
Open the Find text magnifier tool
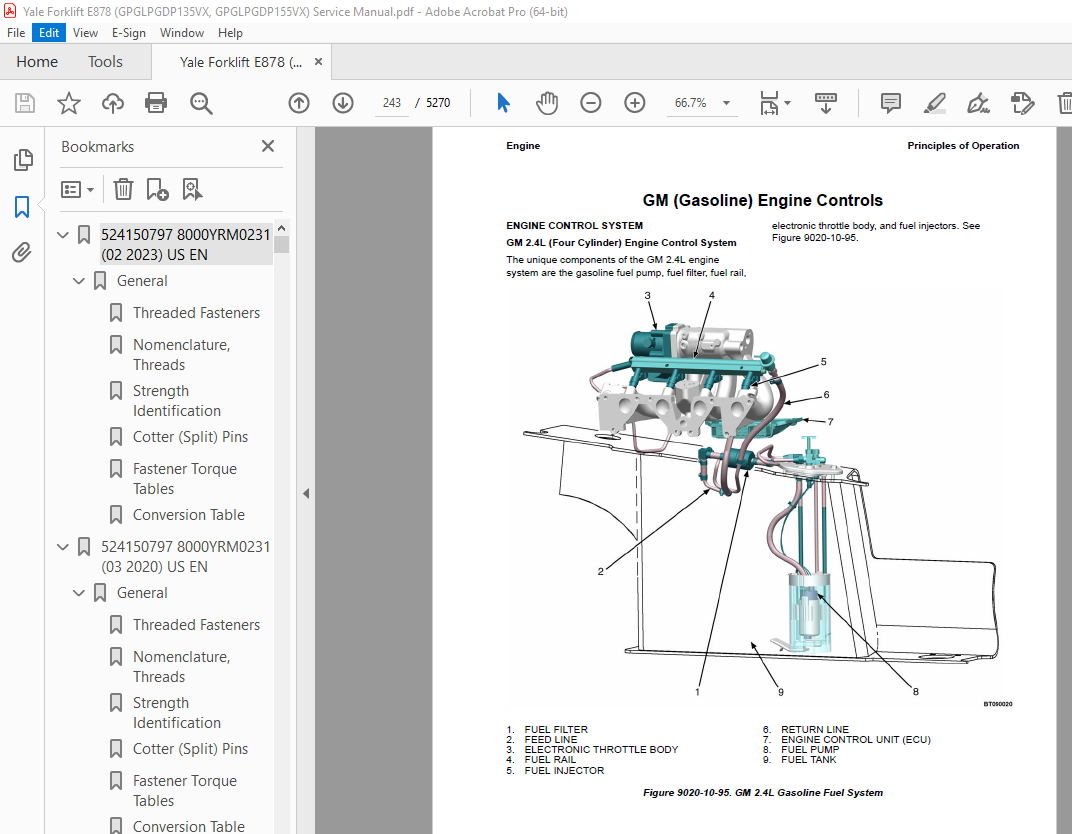click(201, 103)
